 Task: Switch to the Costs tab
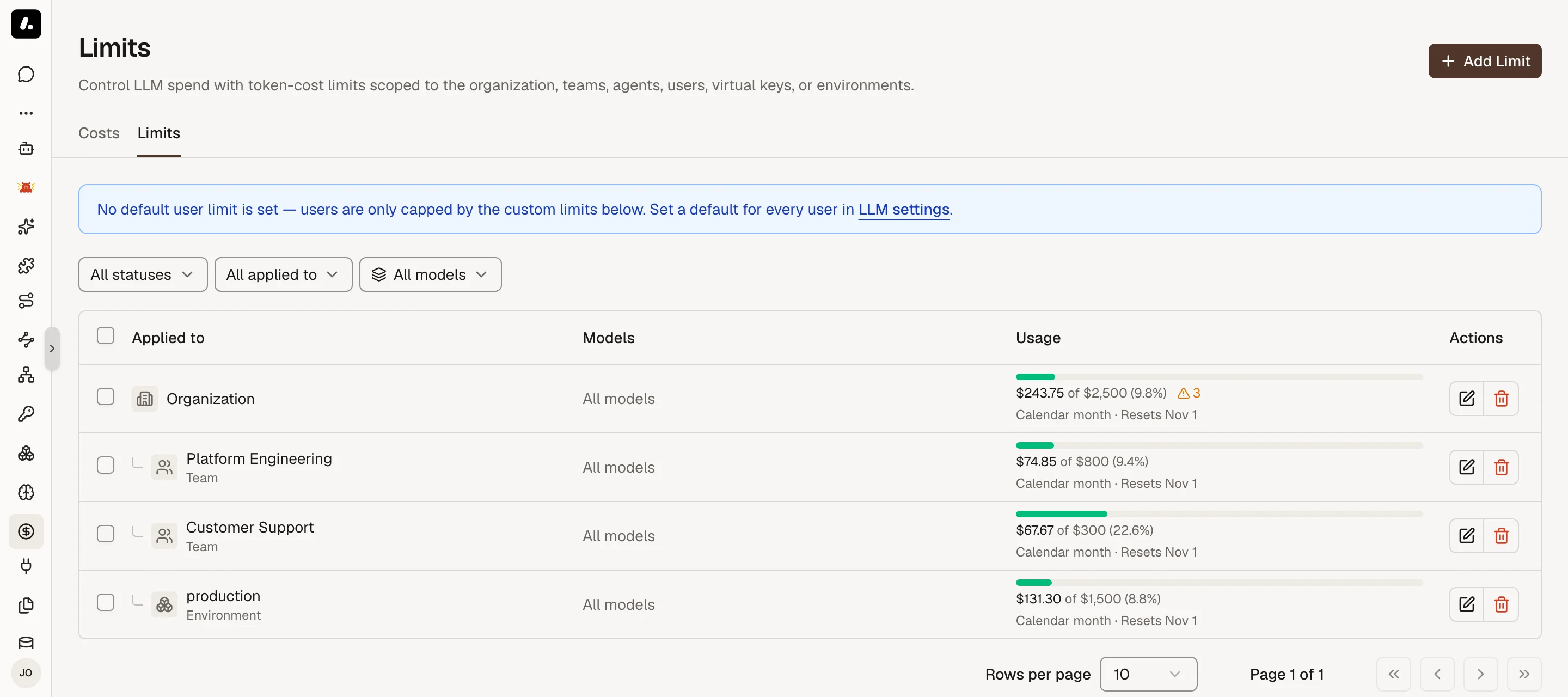pos(99,133)
